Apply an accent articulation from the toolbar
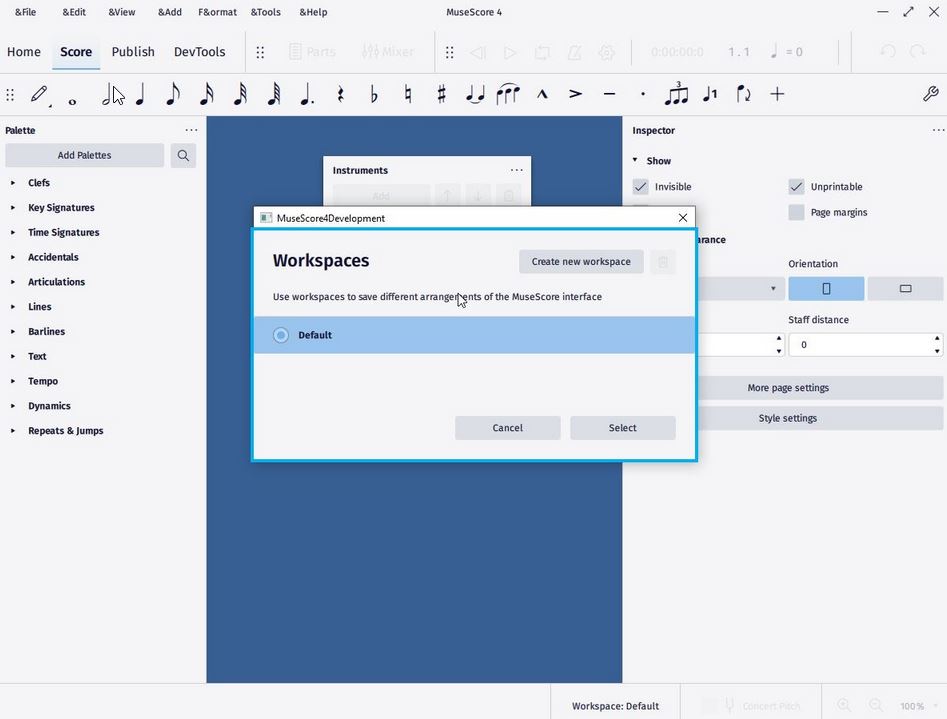The width and height of the screenshot is (947, 719). (575, 94)
